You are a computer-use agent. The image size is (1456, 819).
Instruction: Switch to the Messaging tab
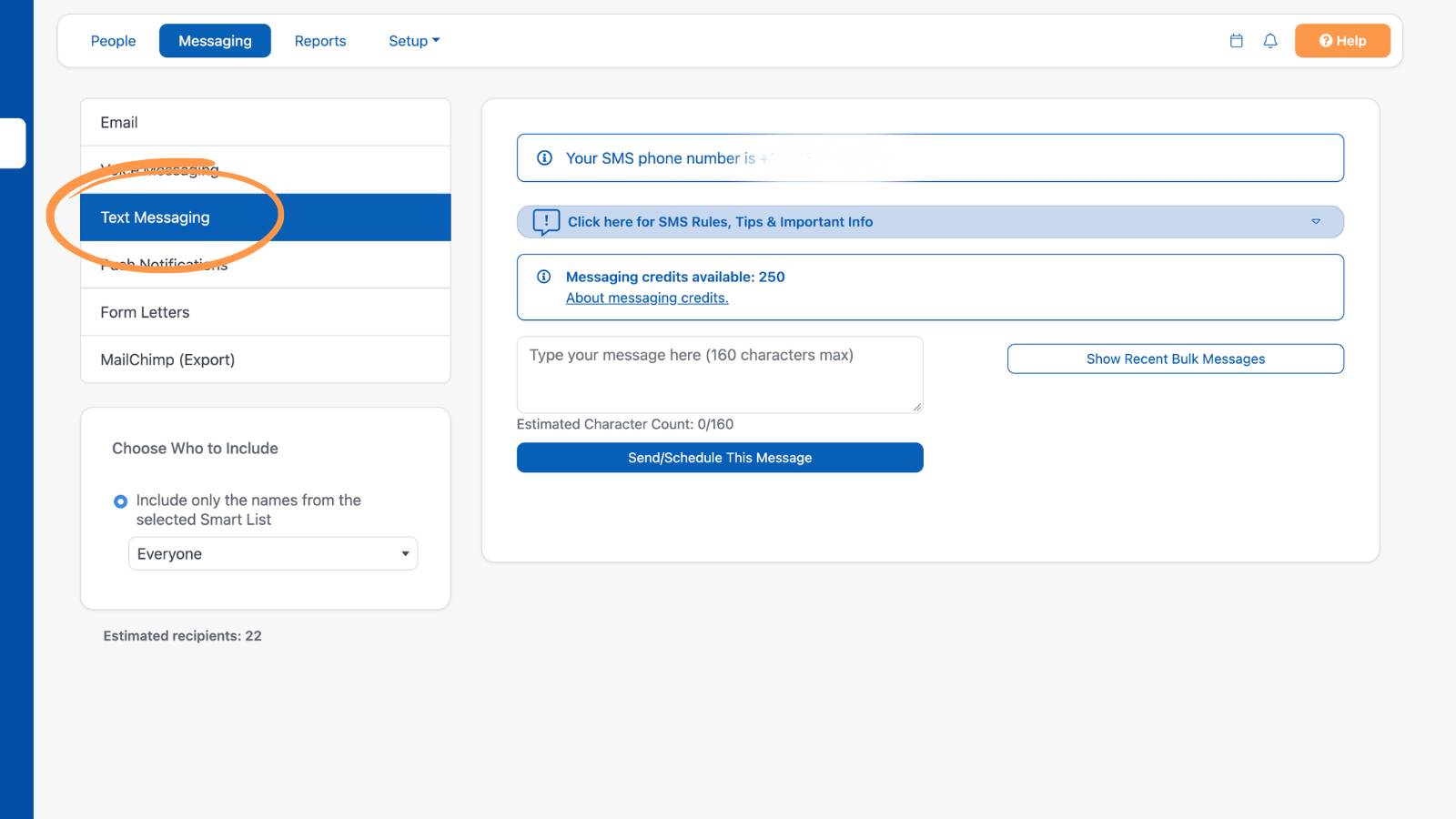click(215, 41)
